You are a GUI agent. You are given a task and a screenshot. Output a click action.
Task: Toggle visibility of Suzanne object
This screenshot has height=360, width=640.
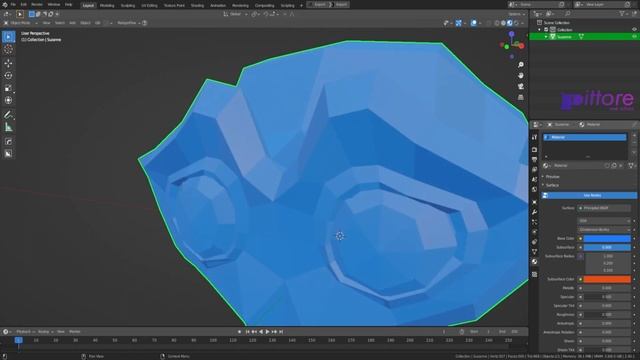(x=634, y=37)
